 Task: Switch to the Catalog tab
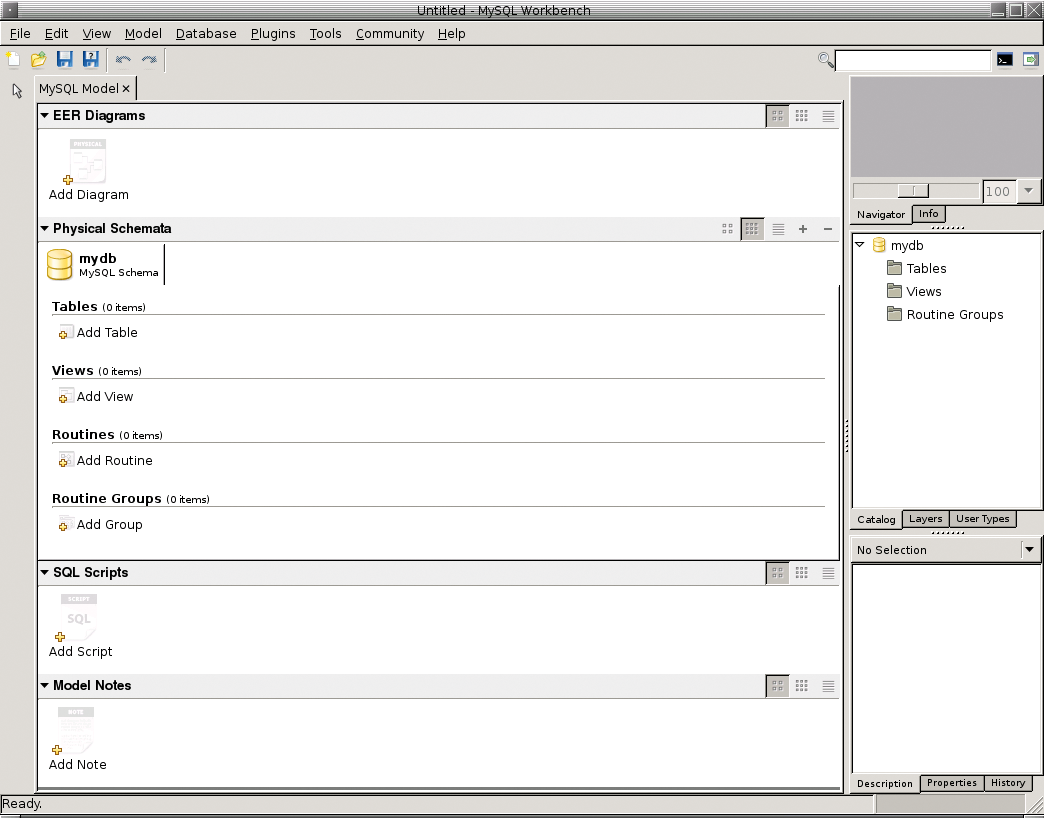(876, 520)
